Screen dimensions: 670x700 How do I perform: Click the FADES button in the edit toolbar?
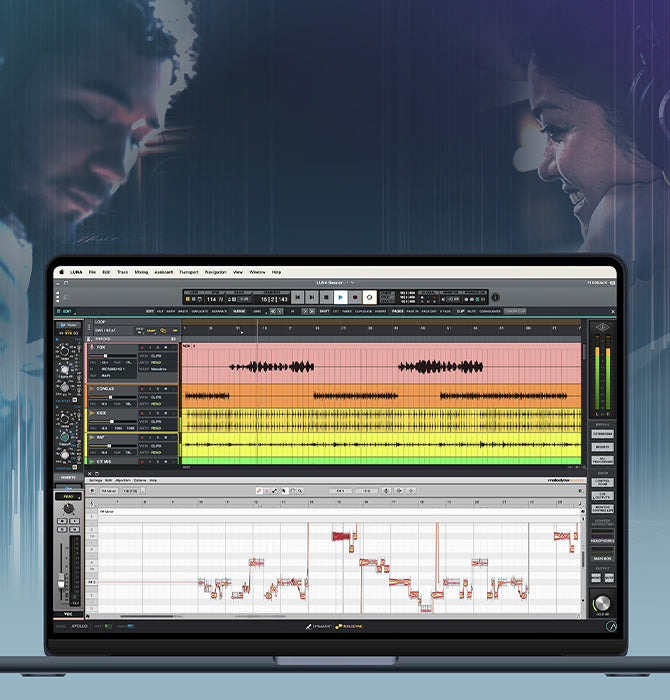click(398, 311)
